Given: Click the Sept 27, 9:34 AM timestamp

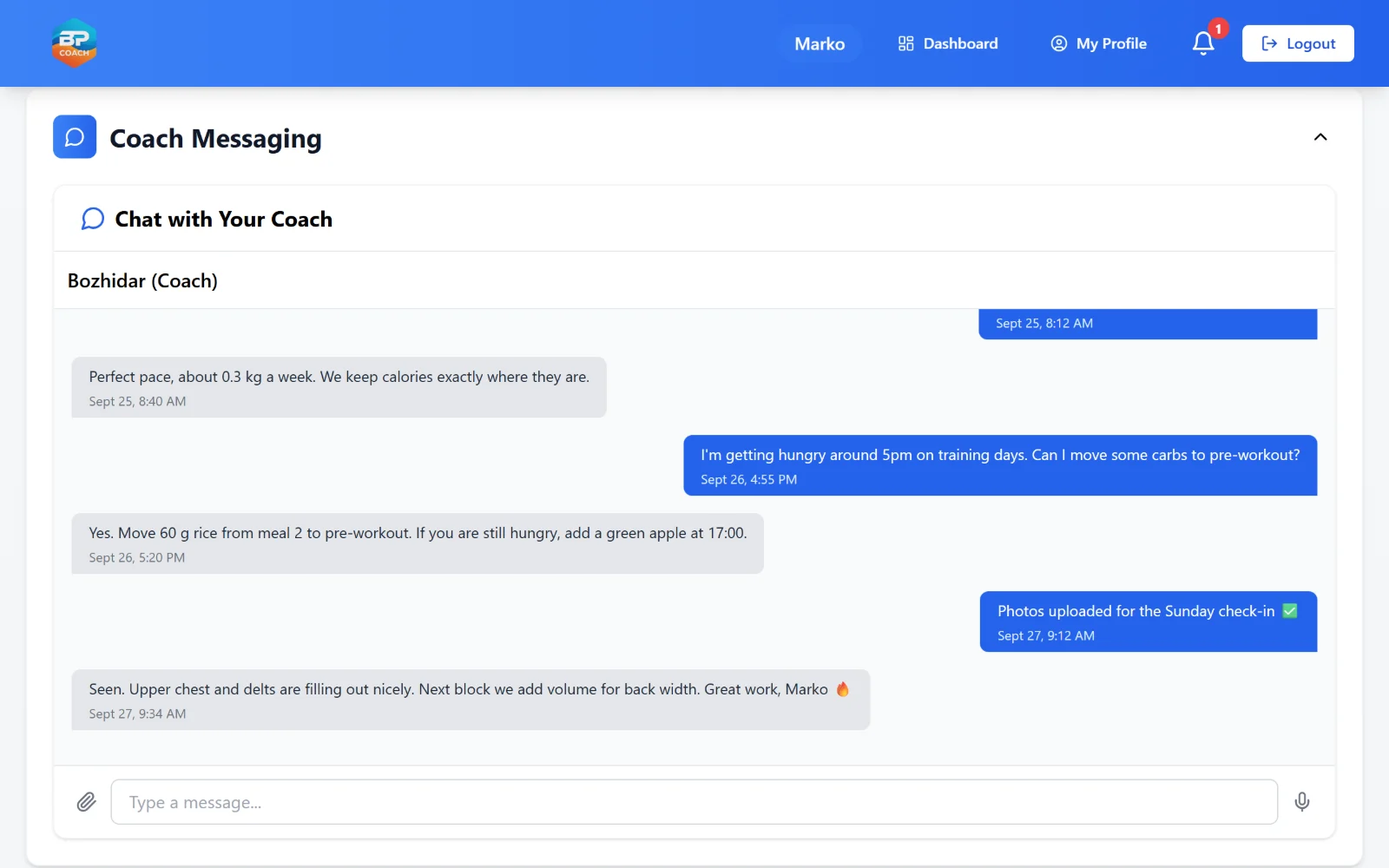Looking at the screenshot, I should coord(137,713).
